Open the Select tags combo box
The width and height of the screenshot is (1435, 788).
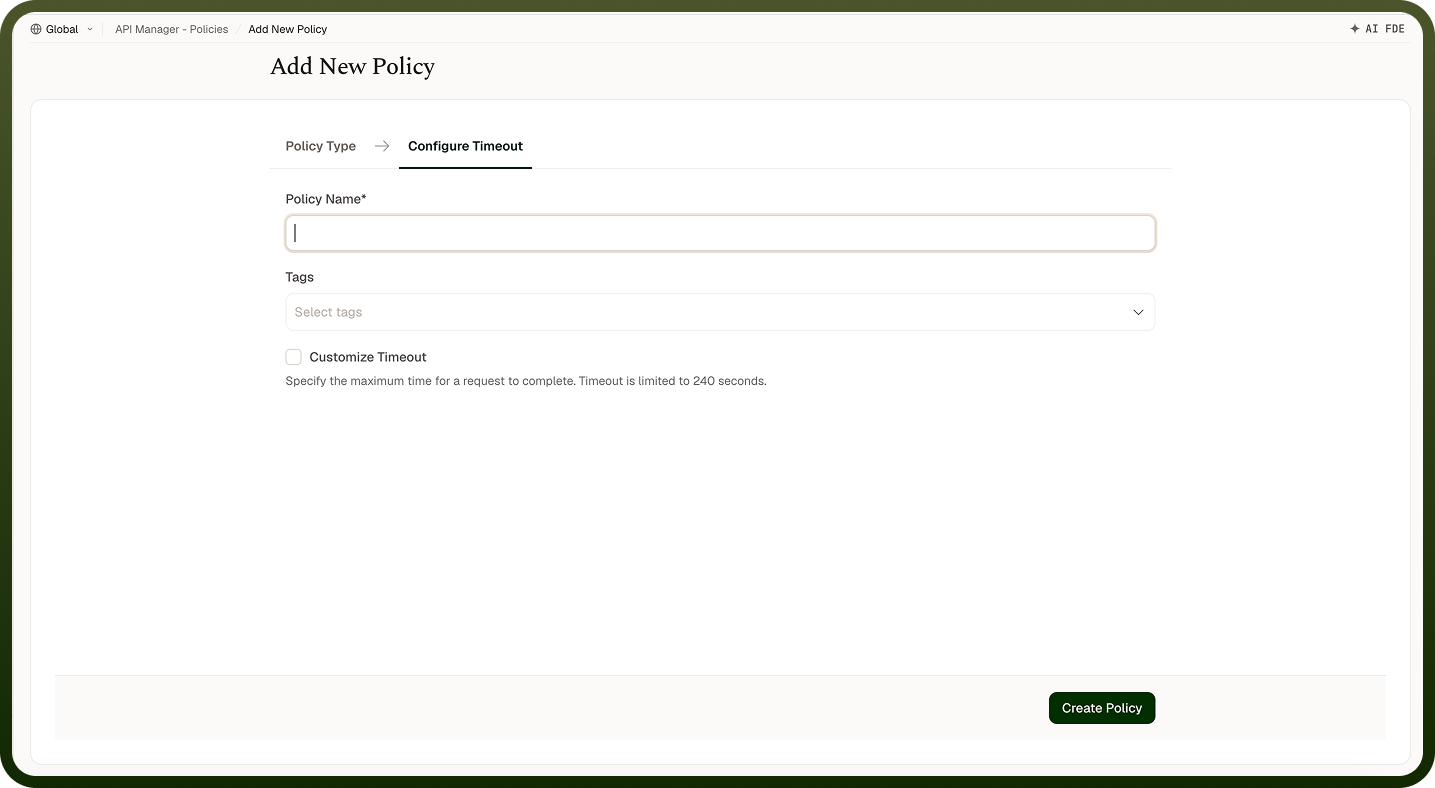[x=720, y=312]
